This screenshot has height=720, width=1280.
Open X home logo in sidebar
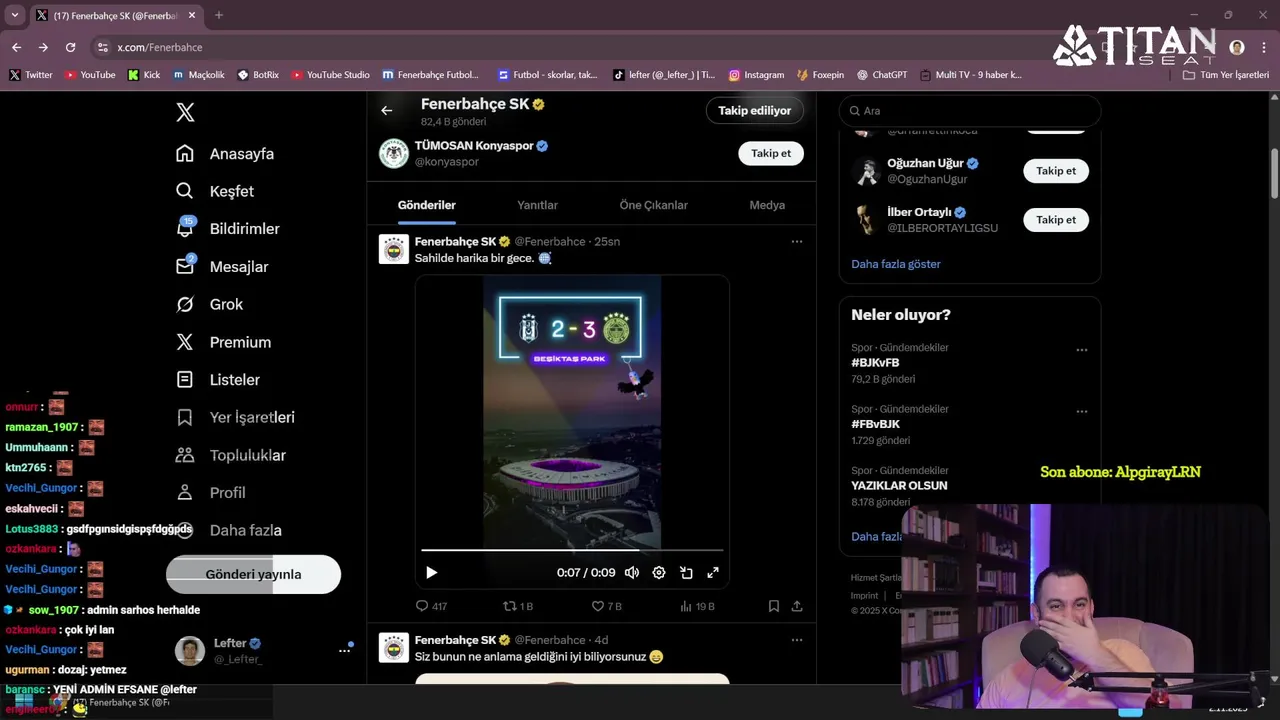click(x=185, y=112)
